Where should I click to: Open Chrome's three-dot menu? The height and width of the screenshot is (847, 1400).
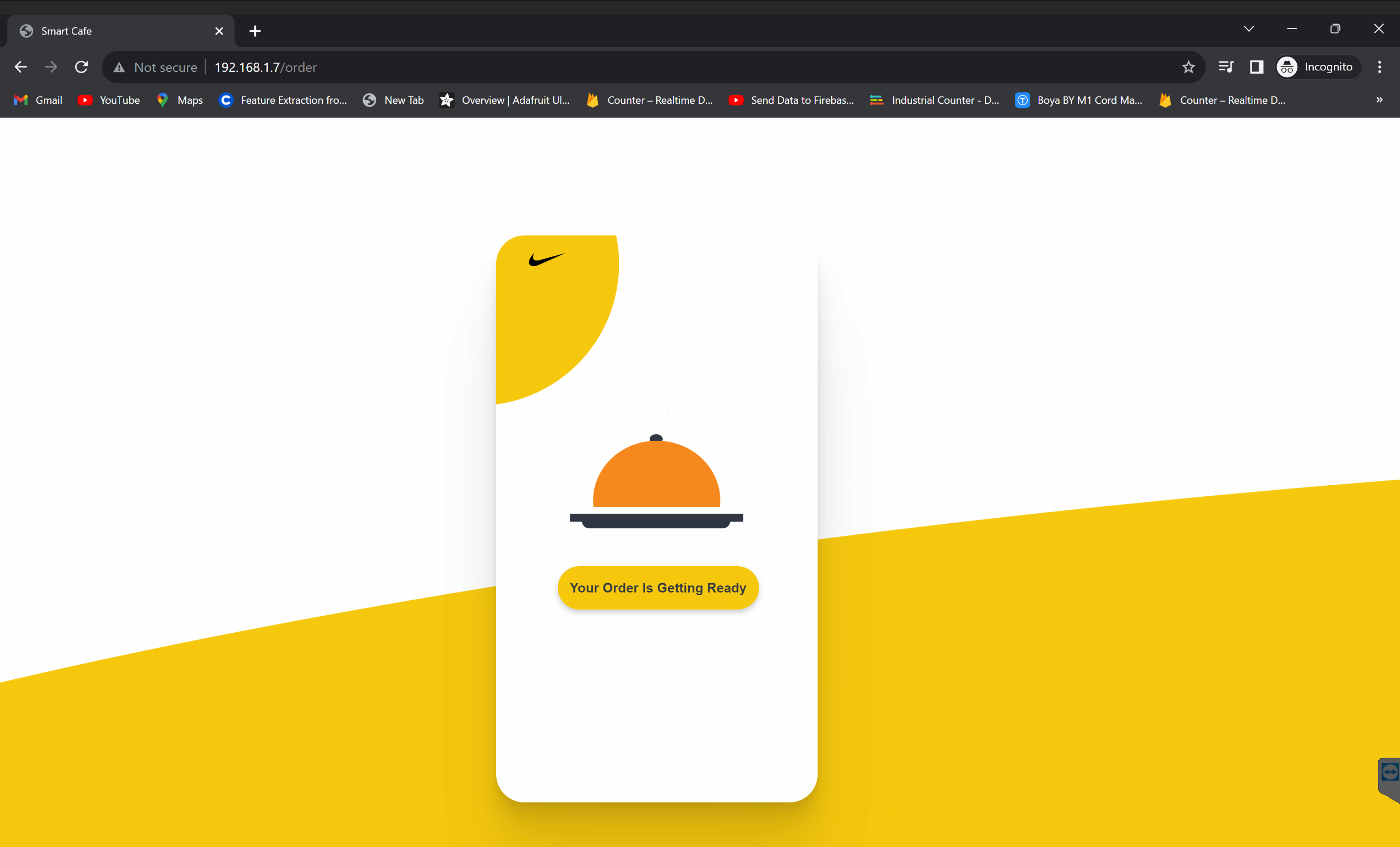click(1380, 67)
